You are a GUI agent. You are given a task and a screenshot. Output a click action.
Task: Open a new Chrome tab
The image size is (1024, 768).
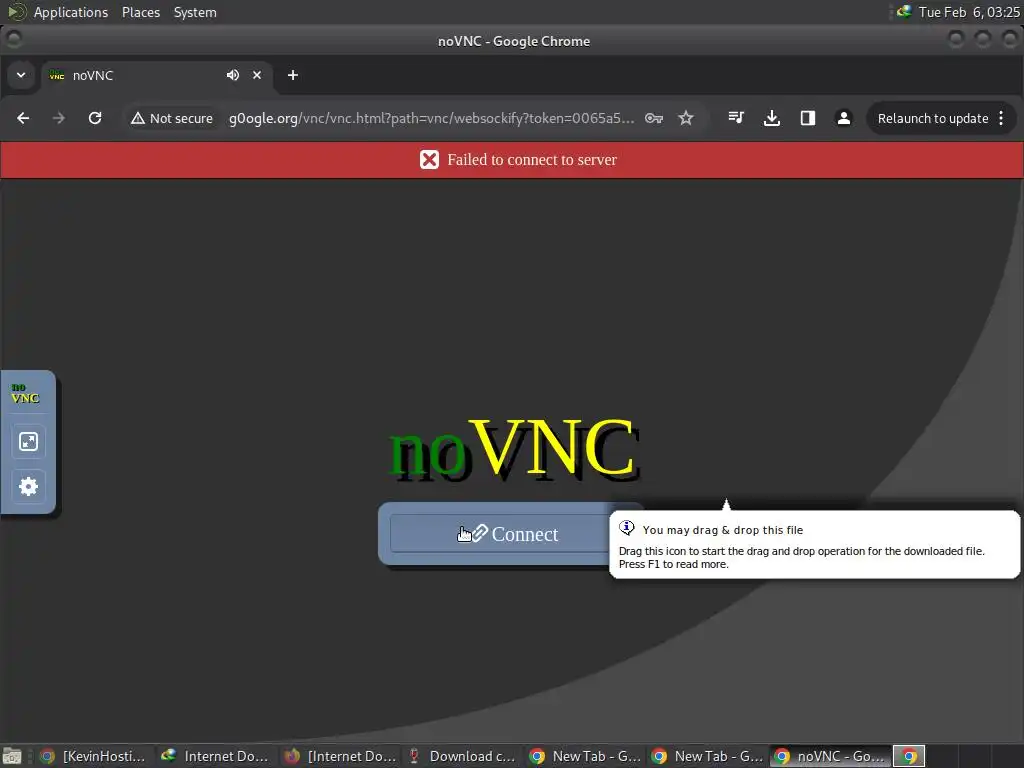[x=293, y=75]
